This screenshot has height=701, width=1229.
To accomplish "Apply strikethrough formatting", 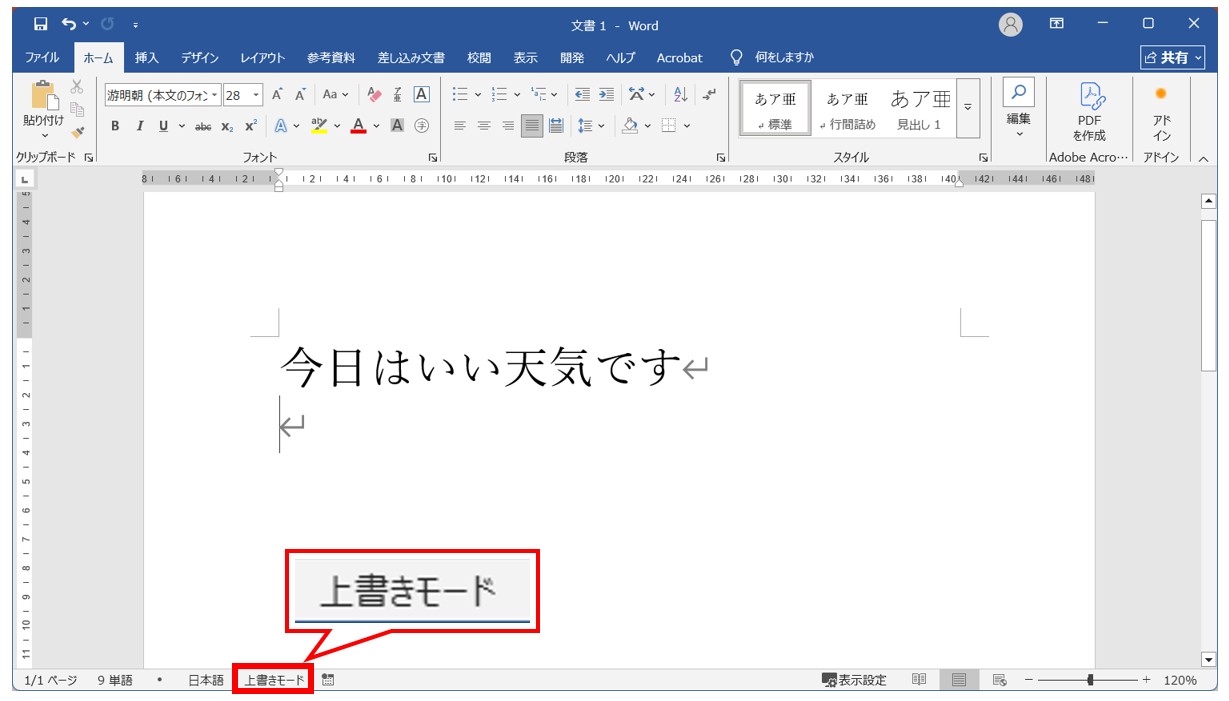I will [203, 126].
